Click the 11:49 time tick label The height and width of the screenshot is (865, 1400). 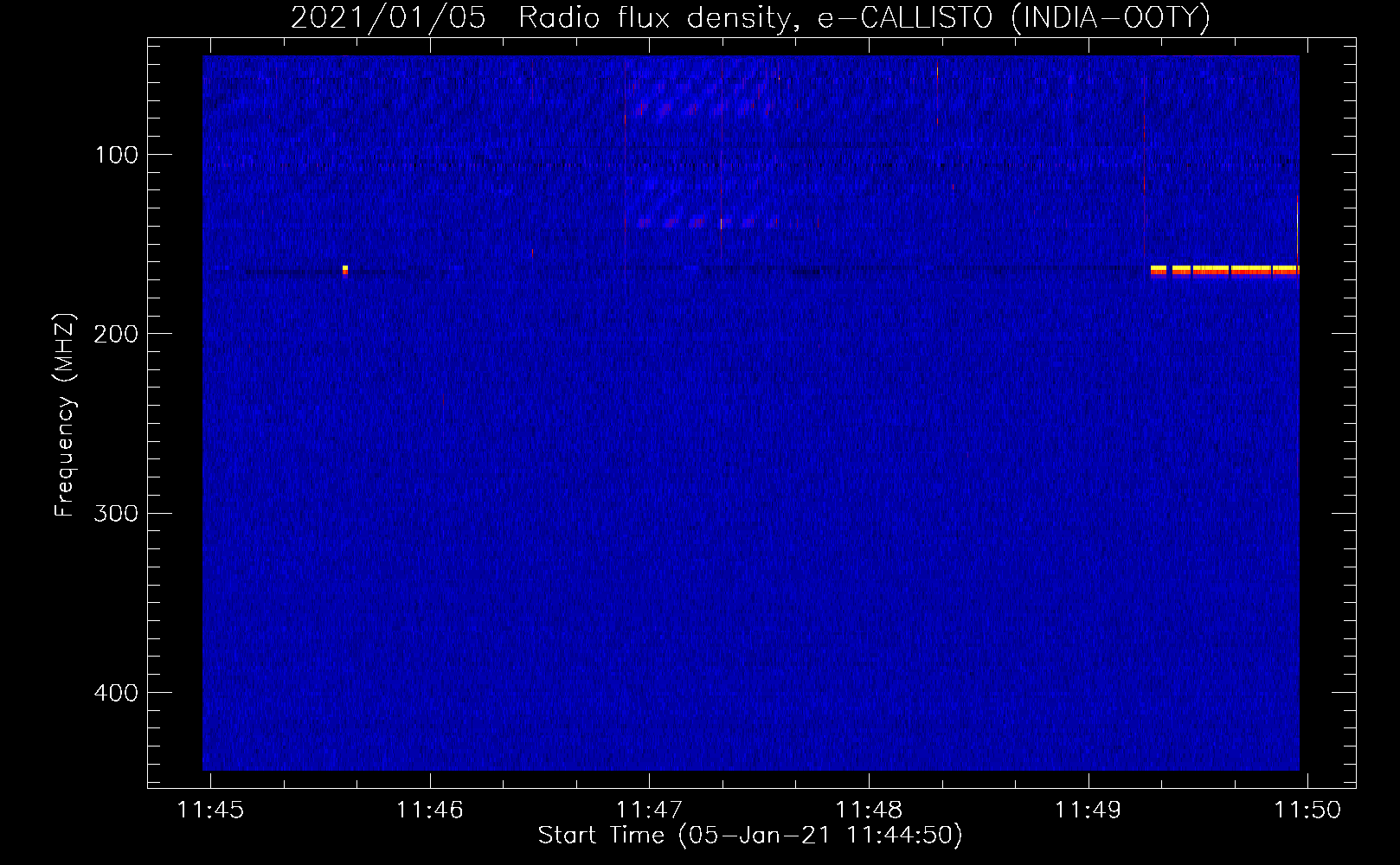(x=1088, y=810)
